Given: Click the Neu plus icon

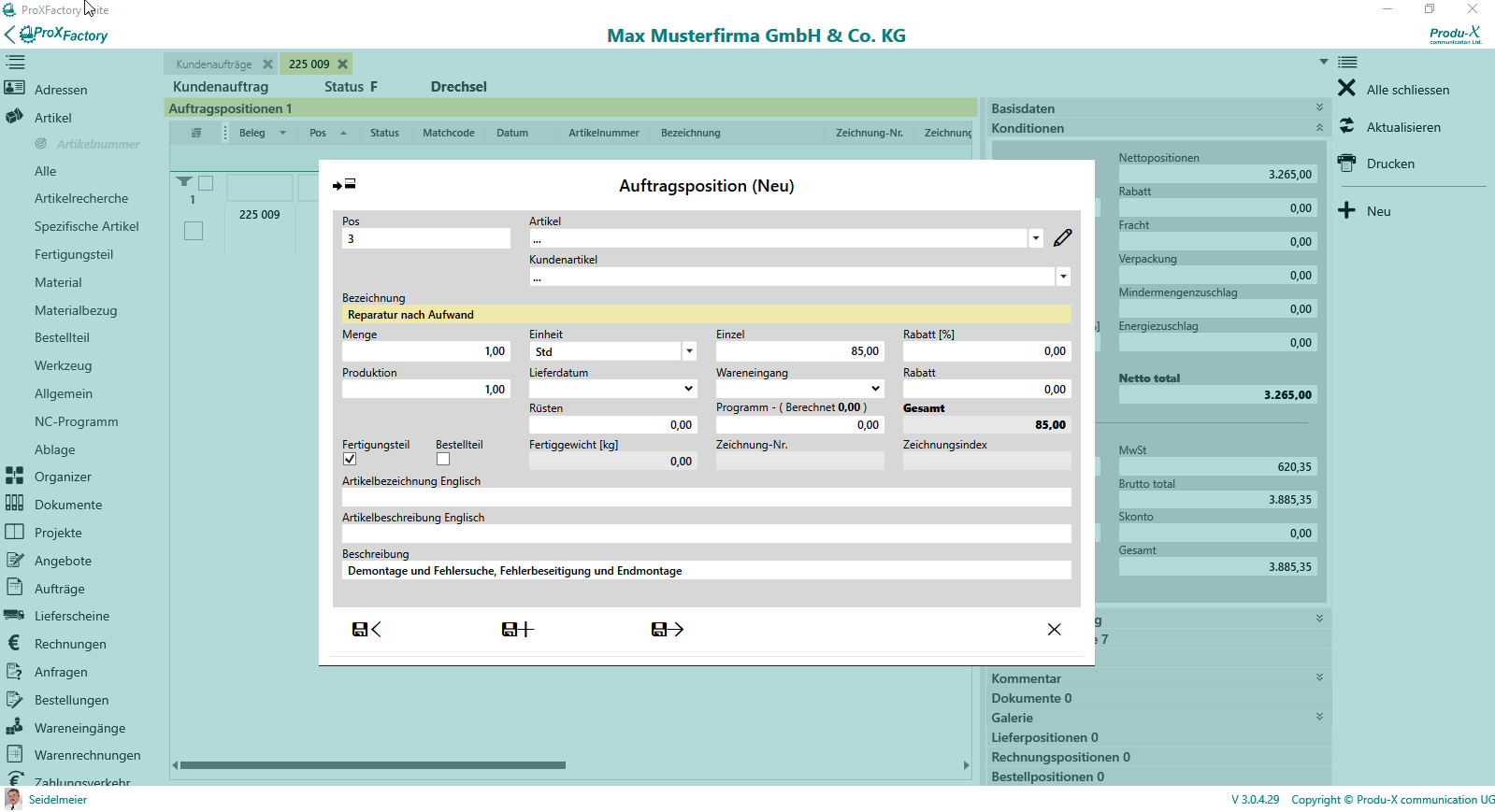Looking at the screenshot, I should (1346, 210).
